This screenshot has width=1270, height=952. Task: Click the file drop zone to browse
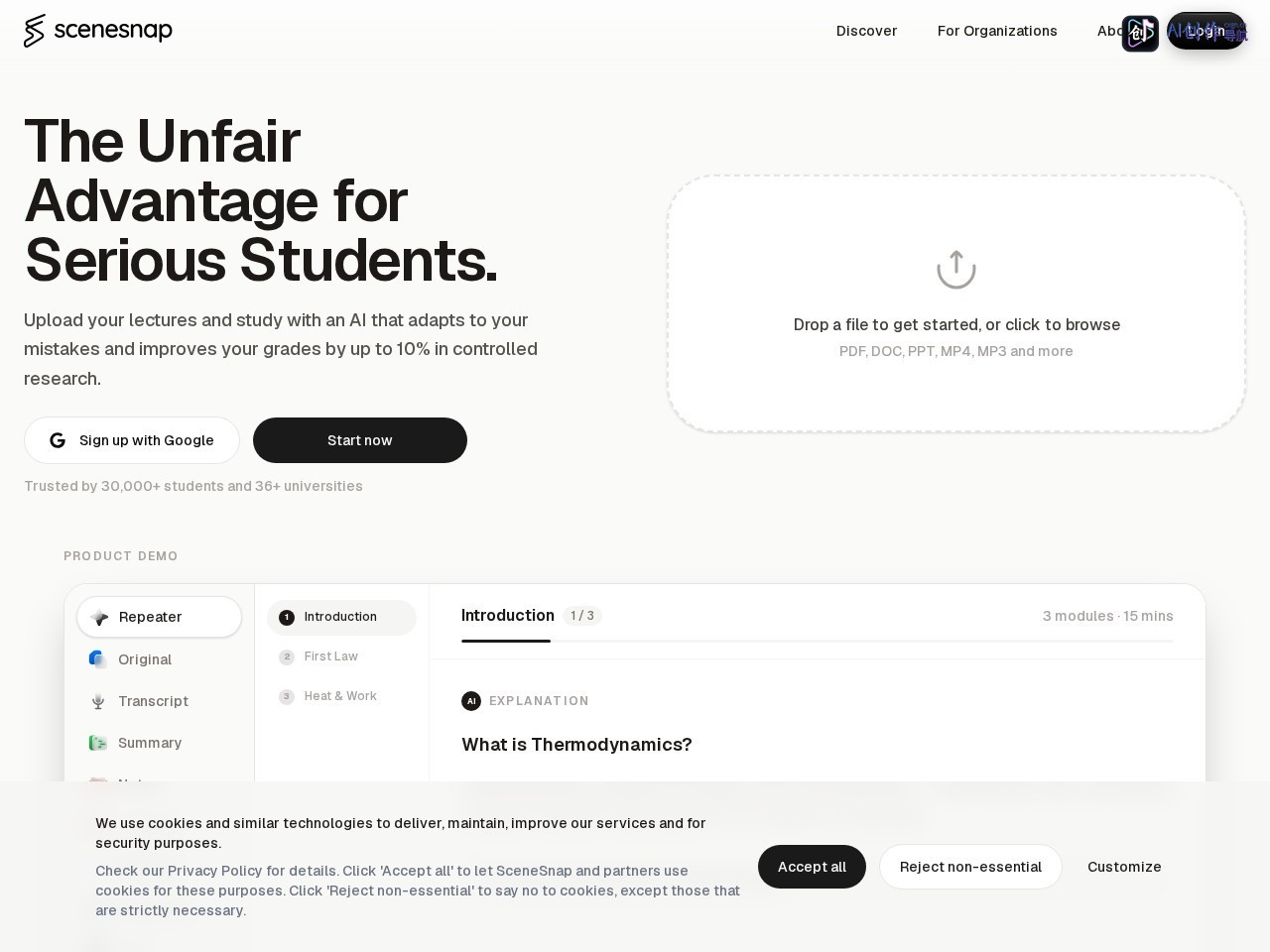pos(956,303)
